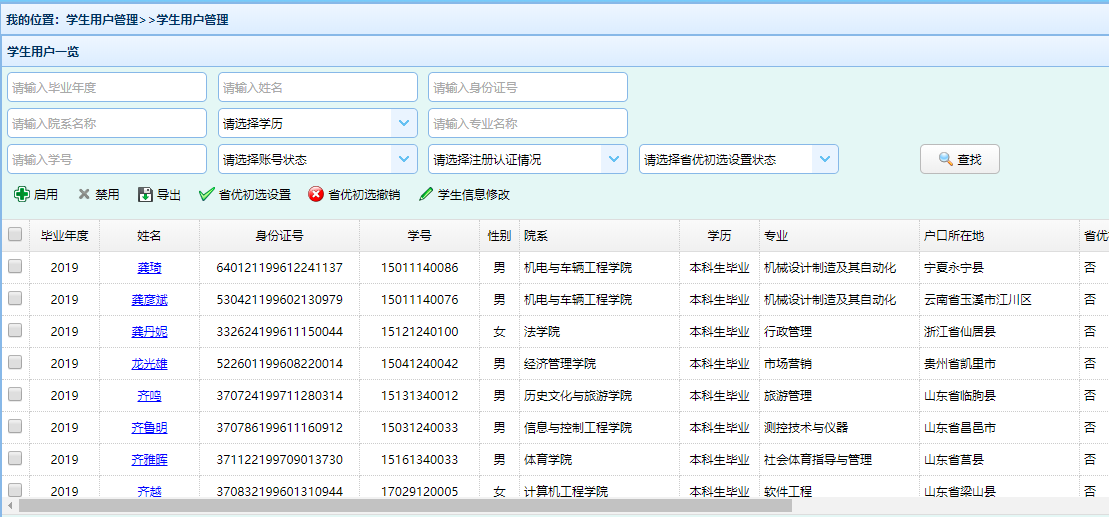Screen dimensions: 1109x517
Task: Focus the 请输入毕业年度 input field
Action: coord(107,87)
